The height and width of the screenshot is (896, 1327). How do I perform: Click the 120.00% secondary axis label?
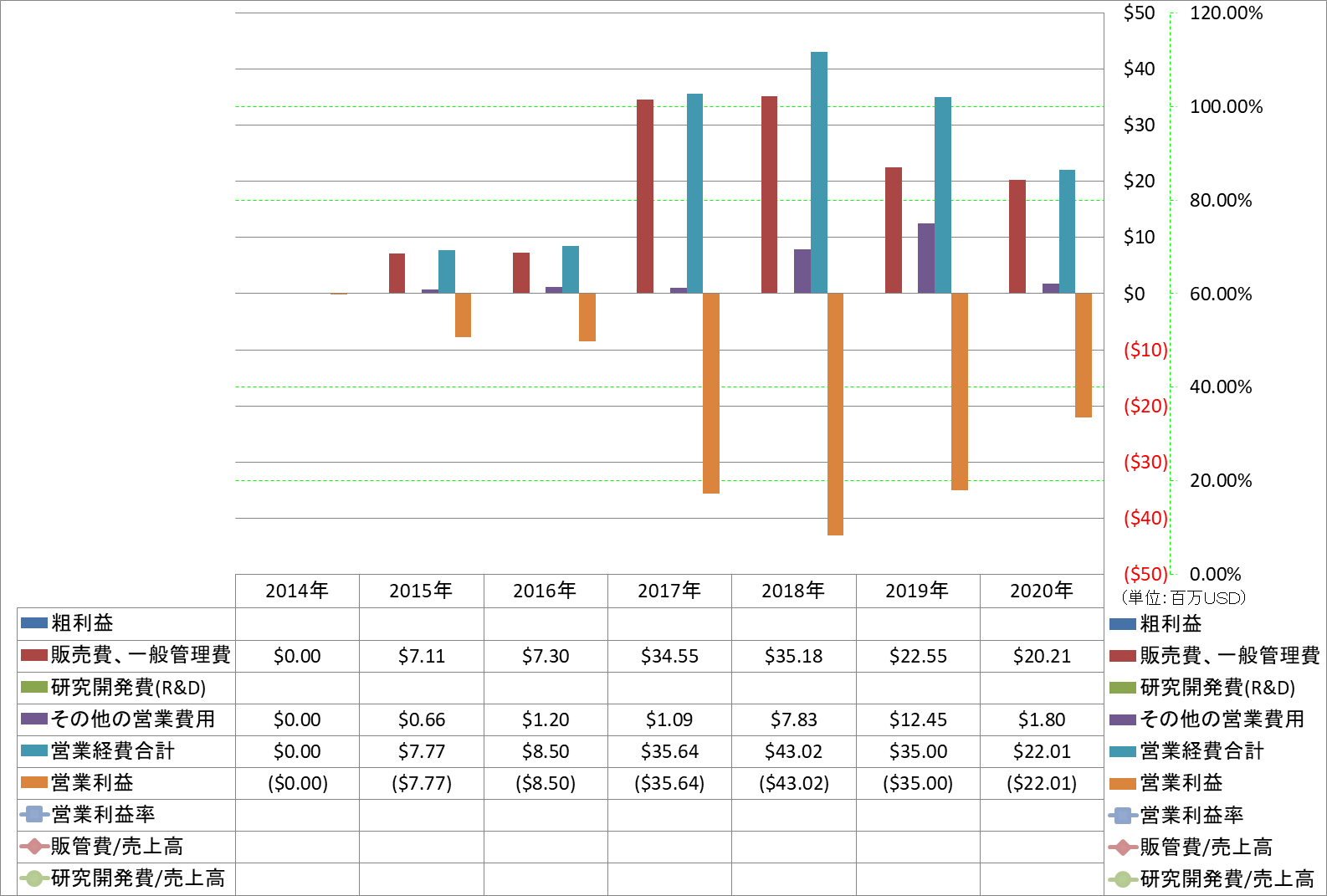tap(1226, 13)
